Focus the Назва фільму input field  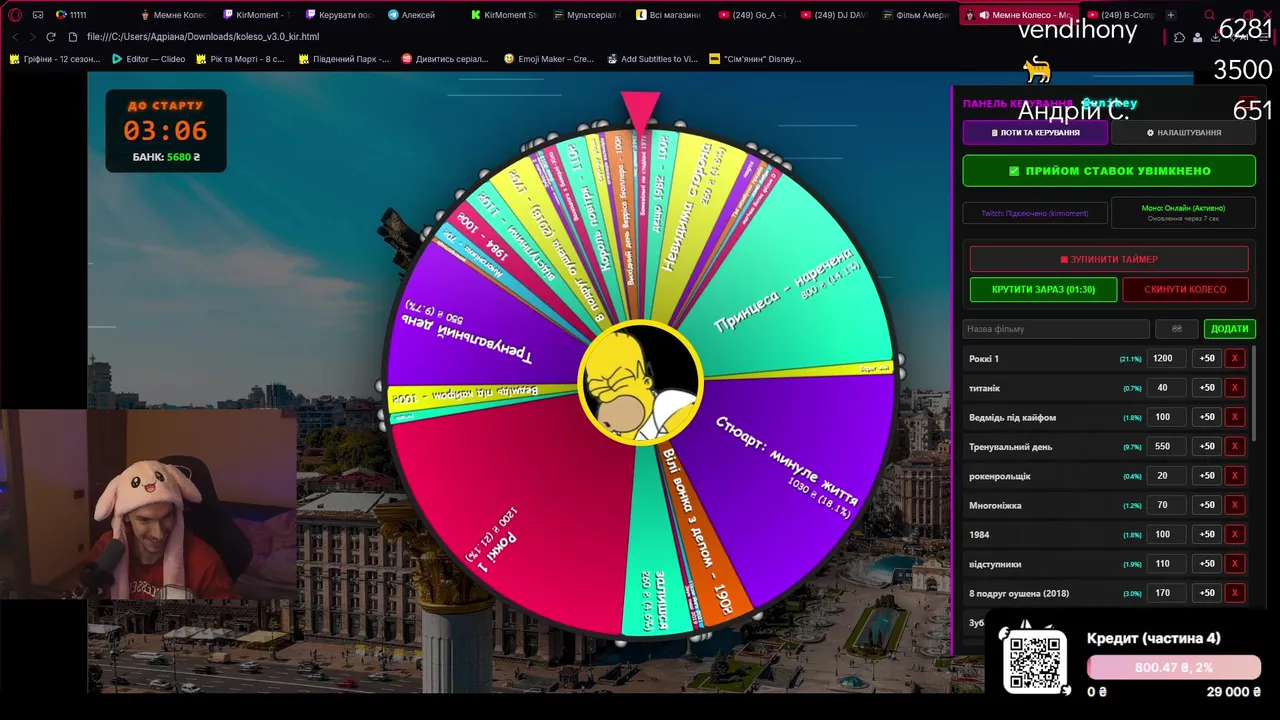[x=1056, y=328]
